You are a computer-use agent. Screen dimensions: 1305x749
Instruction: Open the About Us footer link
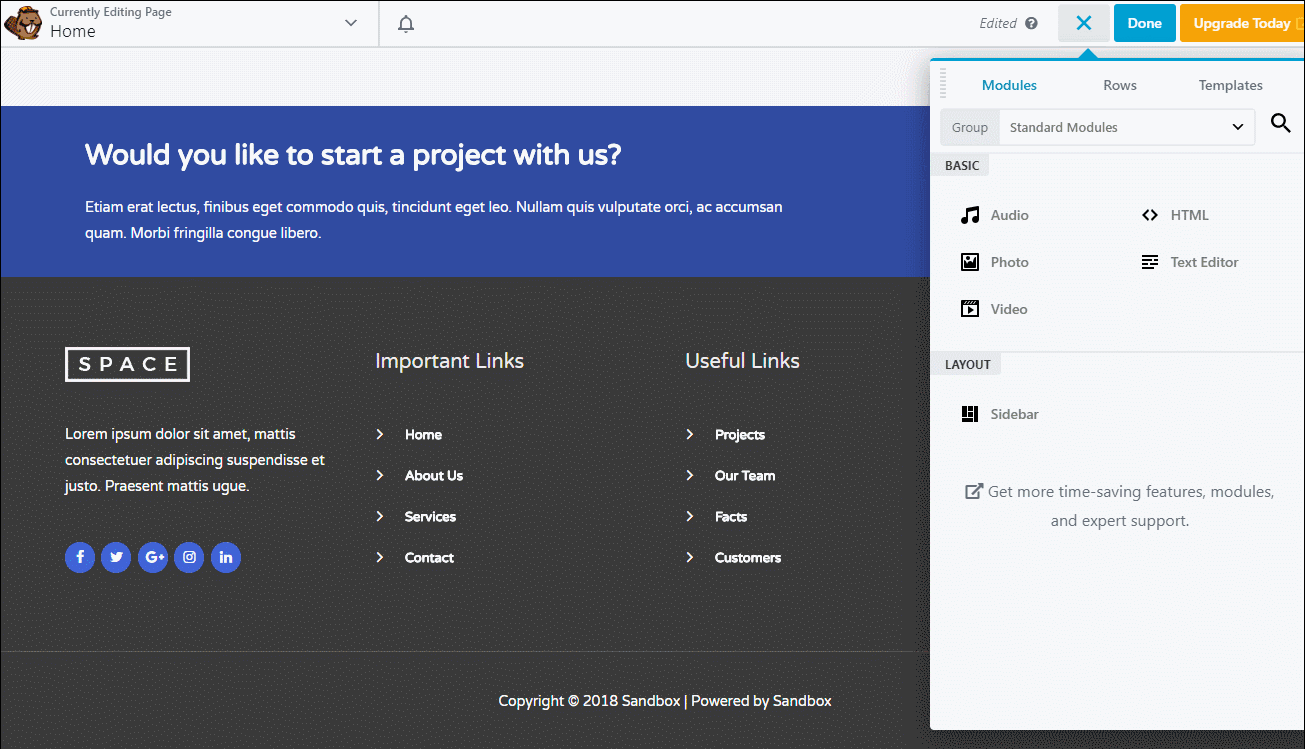click(x=433, y=476)
